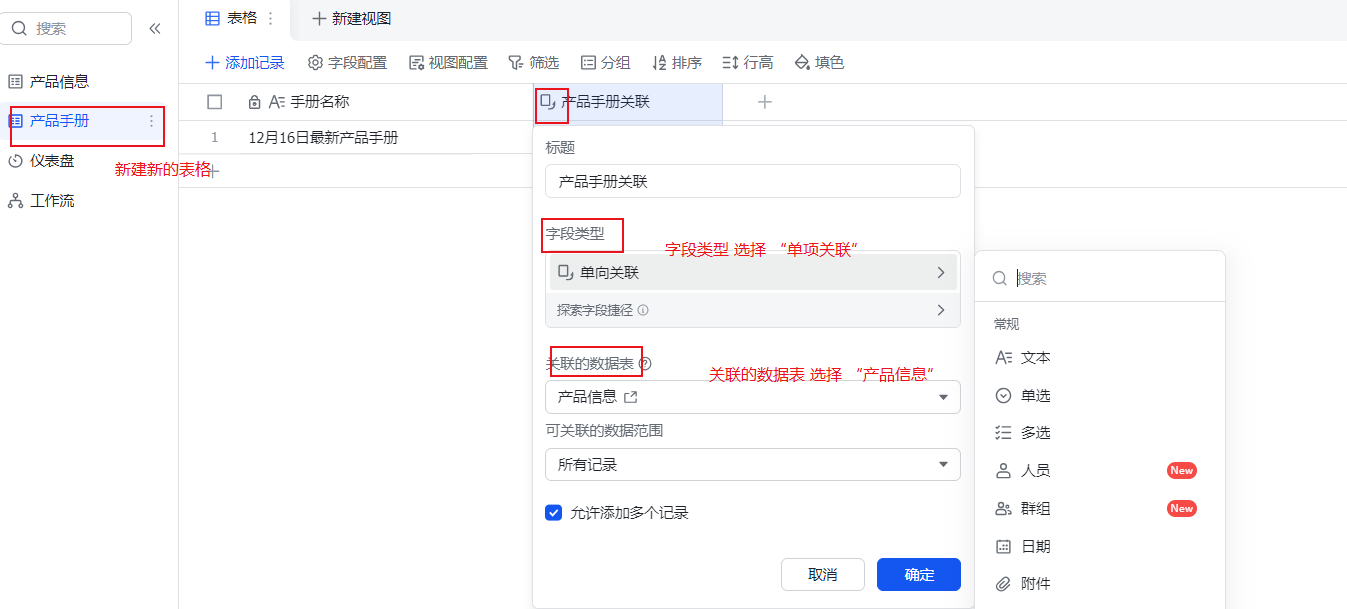
Task: Click the plus icon to add column
Action: pos(765,102)
